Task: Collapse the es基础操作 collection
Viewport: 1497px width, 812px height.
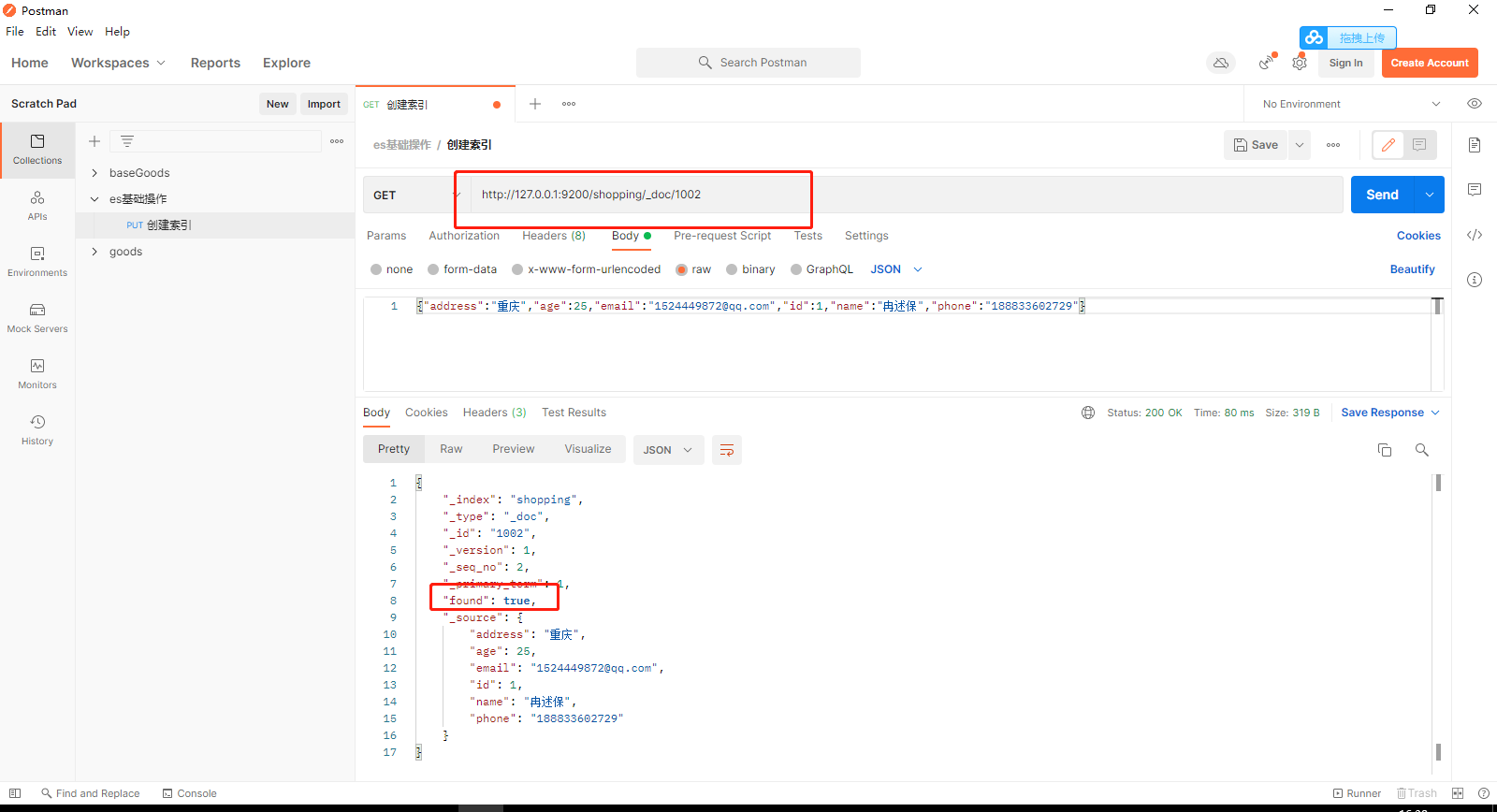Action: (x=94, y=199)
